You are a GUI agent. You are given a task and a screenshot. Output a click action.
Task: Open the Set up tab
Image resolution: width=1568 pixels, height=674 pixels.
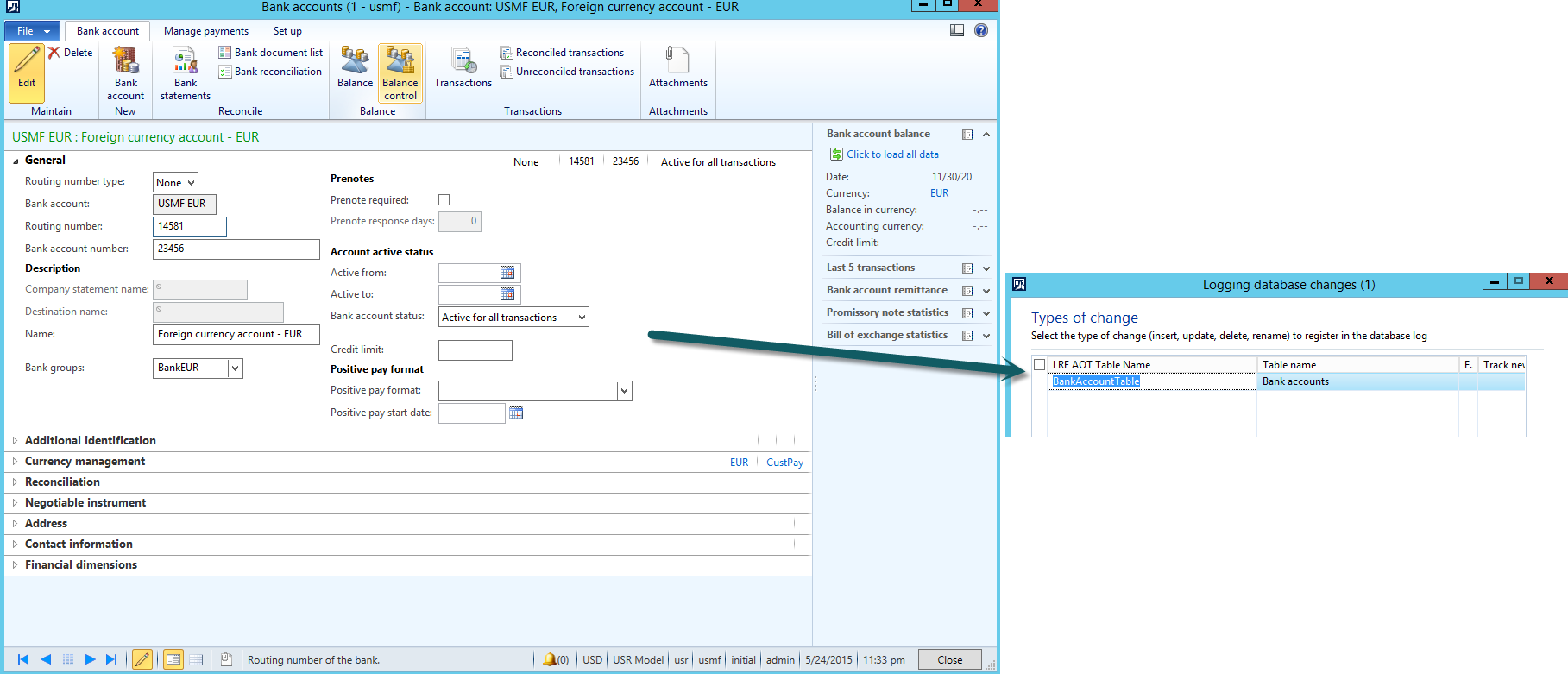tap(287, 31)
